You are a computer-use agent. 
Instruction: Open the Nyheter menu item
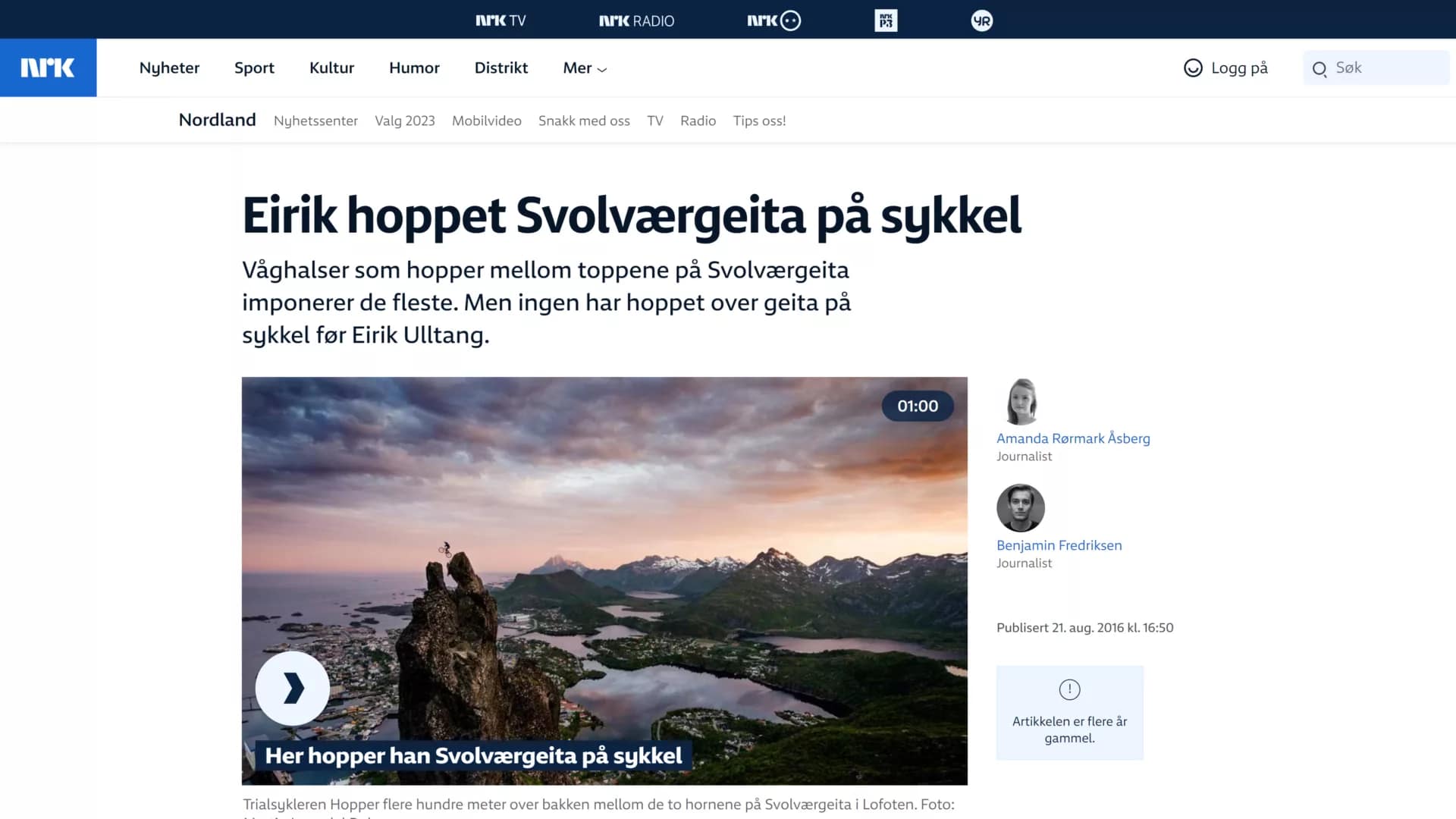tap(169, 68)
